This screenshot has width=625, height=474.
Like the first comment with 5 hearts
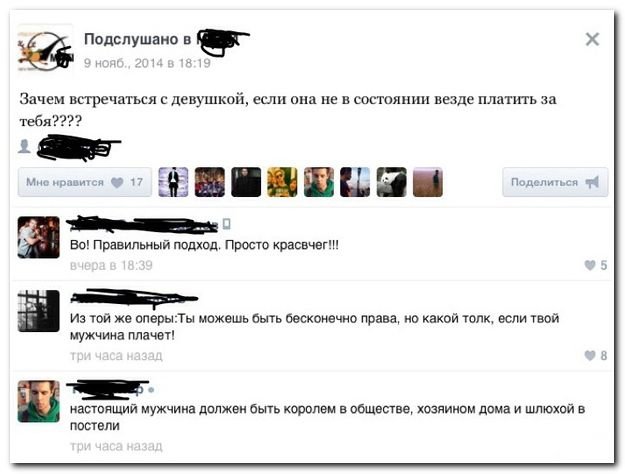click(596, 265)
